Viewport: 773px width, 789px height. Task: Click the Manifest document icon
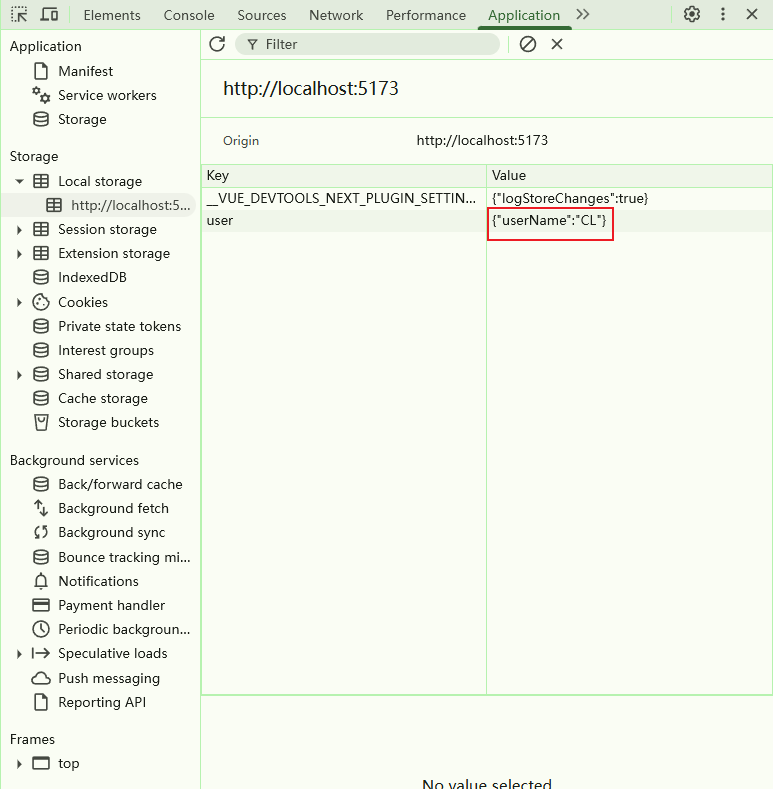(x=41, y=71)
